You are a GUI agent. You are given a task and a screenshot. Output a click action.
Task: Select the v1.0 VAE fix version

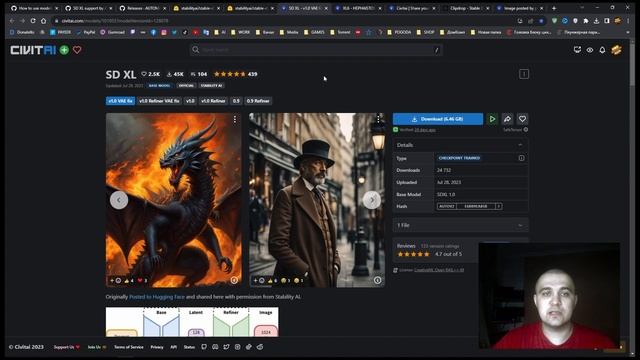click(120, 101)
